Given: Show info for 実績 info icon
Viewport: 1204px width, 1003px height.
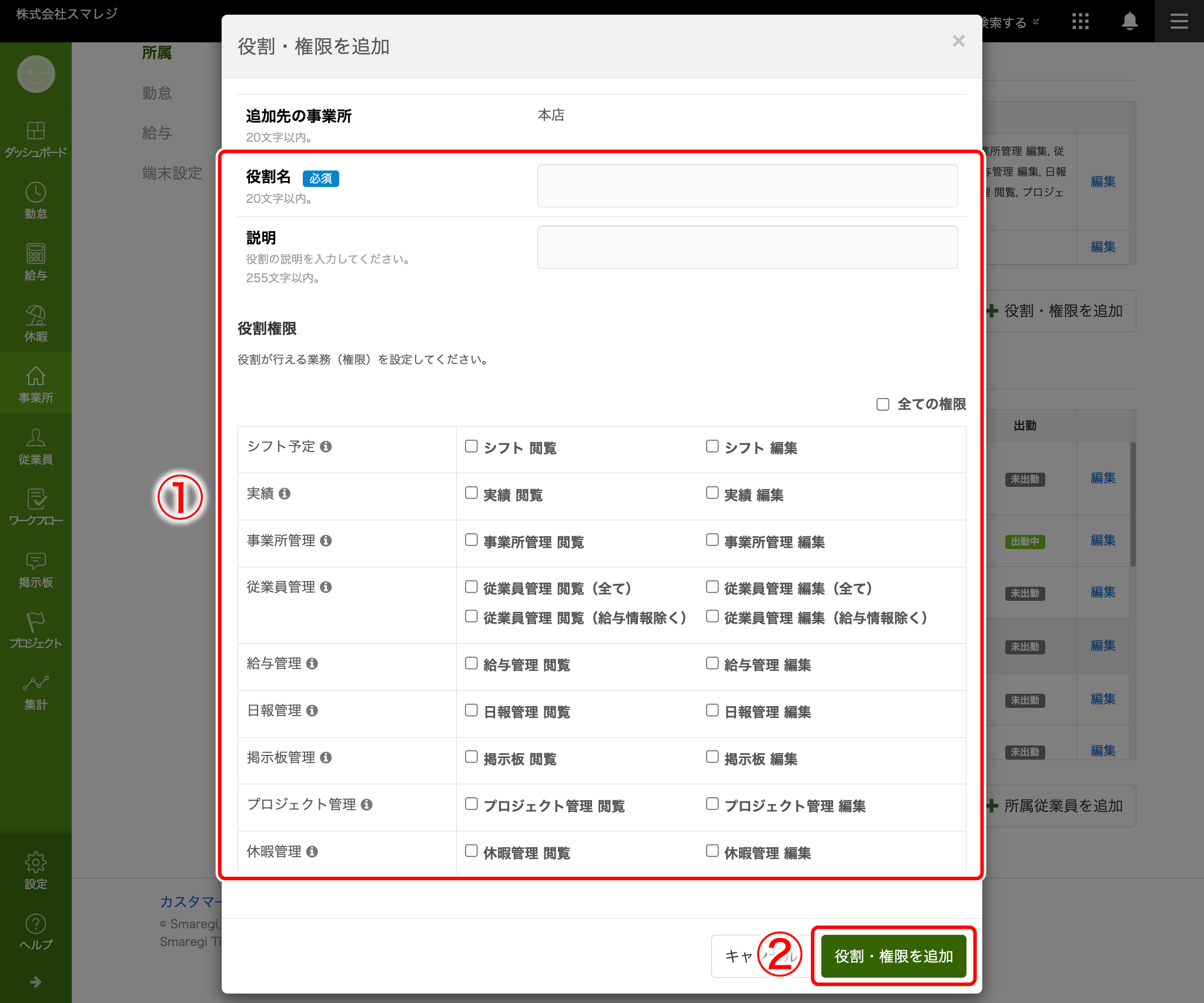Looking at the screenshot, I should 285,494.
